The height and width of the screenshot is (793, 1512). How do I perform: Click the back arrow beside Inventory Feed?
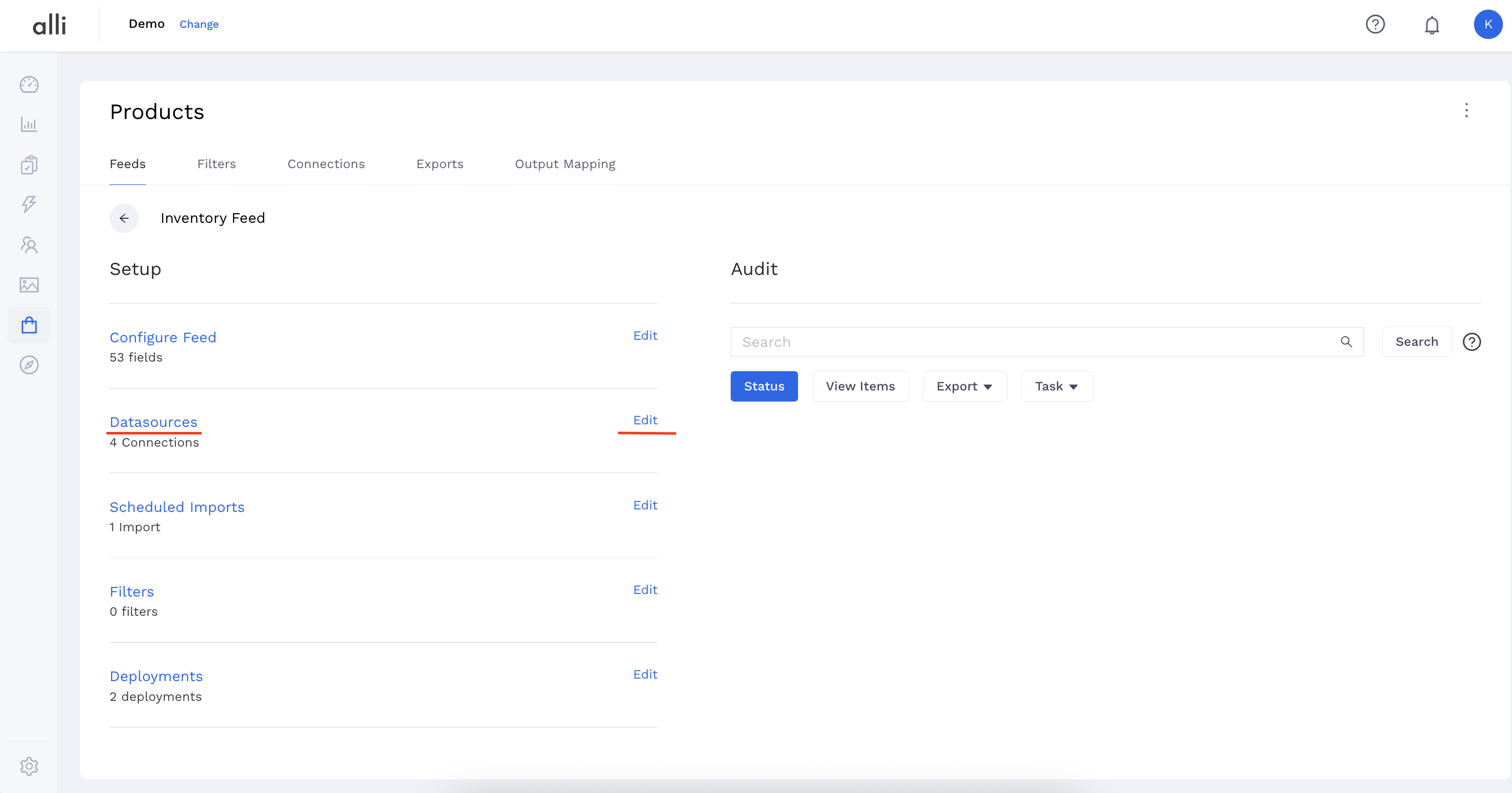[124, 218]
